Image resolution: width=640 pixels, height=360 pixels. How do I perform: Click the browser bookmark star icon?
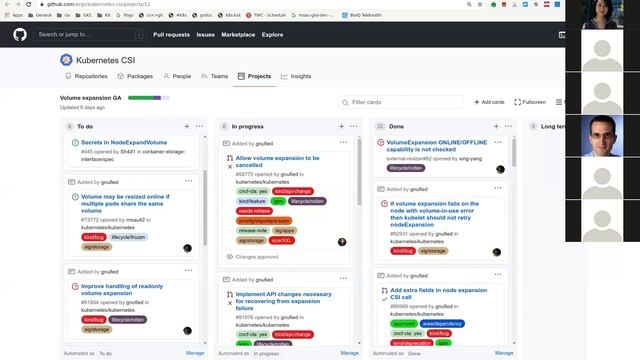click(480, 4)
